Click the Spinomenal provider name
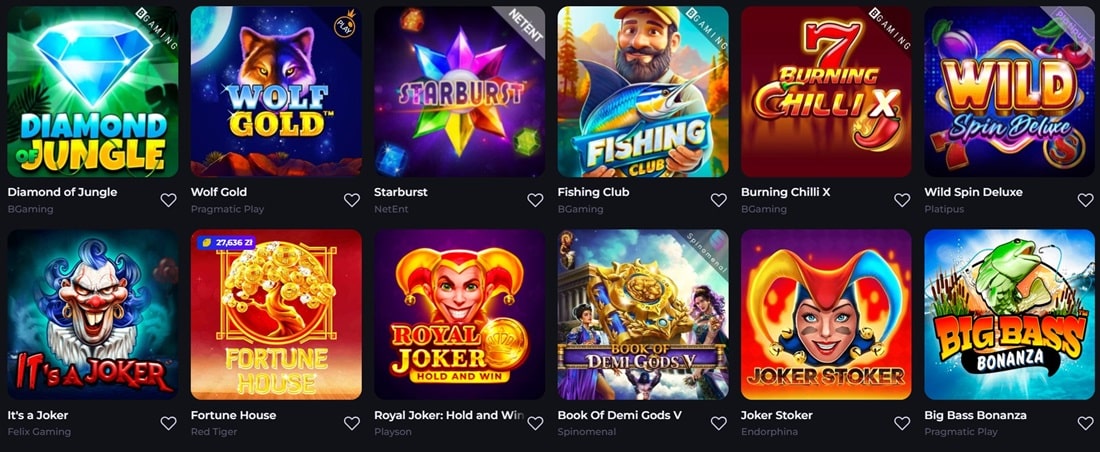The image size is (1100, 452). (590, 432)
